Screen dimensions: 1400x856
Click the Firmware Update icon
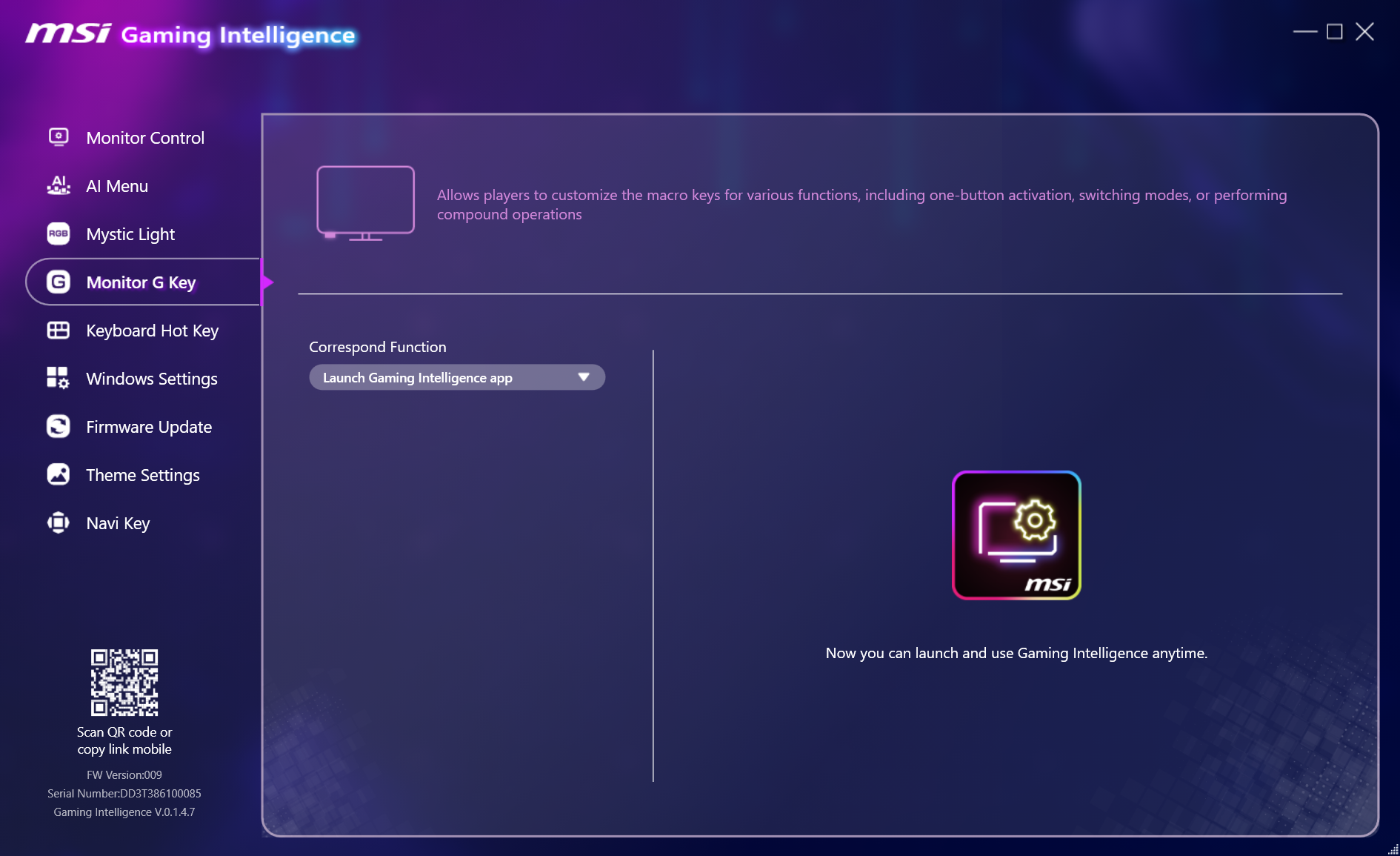pos(59,426)
